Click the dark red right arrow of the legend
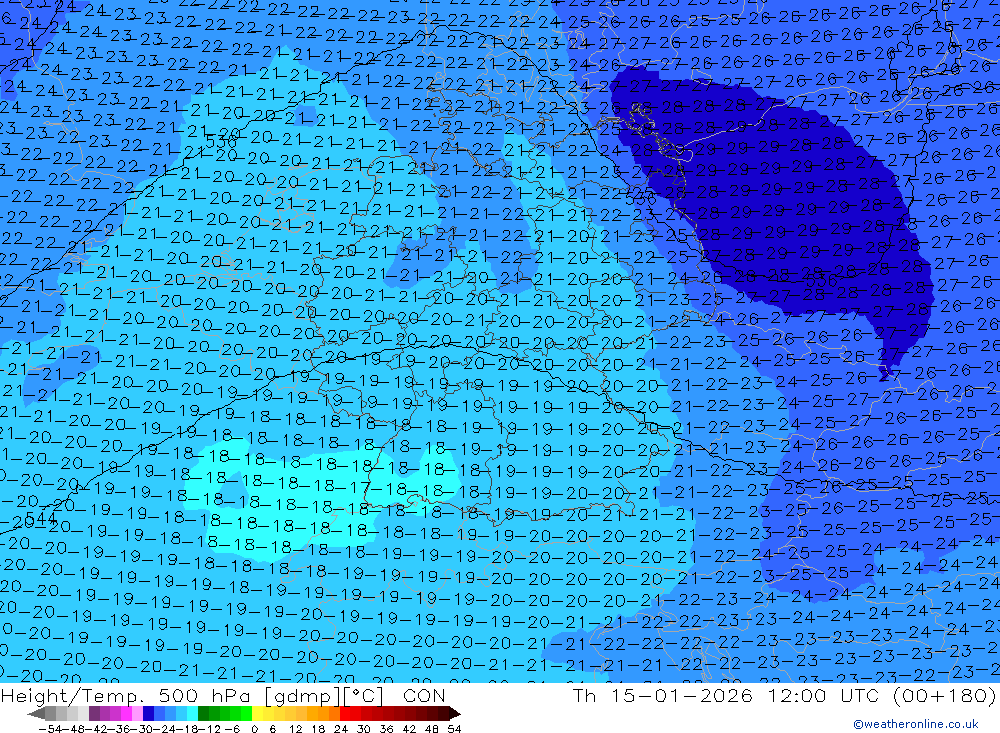Screen dimensions: 1000x733 click(454, 713)
